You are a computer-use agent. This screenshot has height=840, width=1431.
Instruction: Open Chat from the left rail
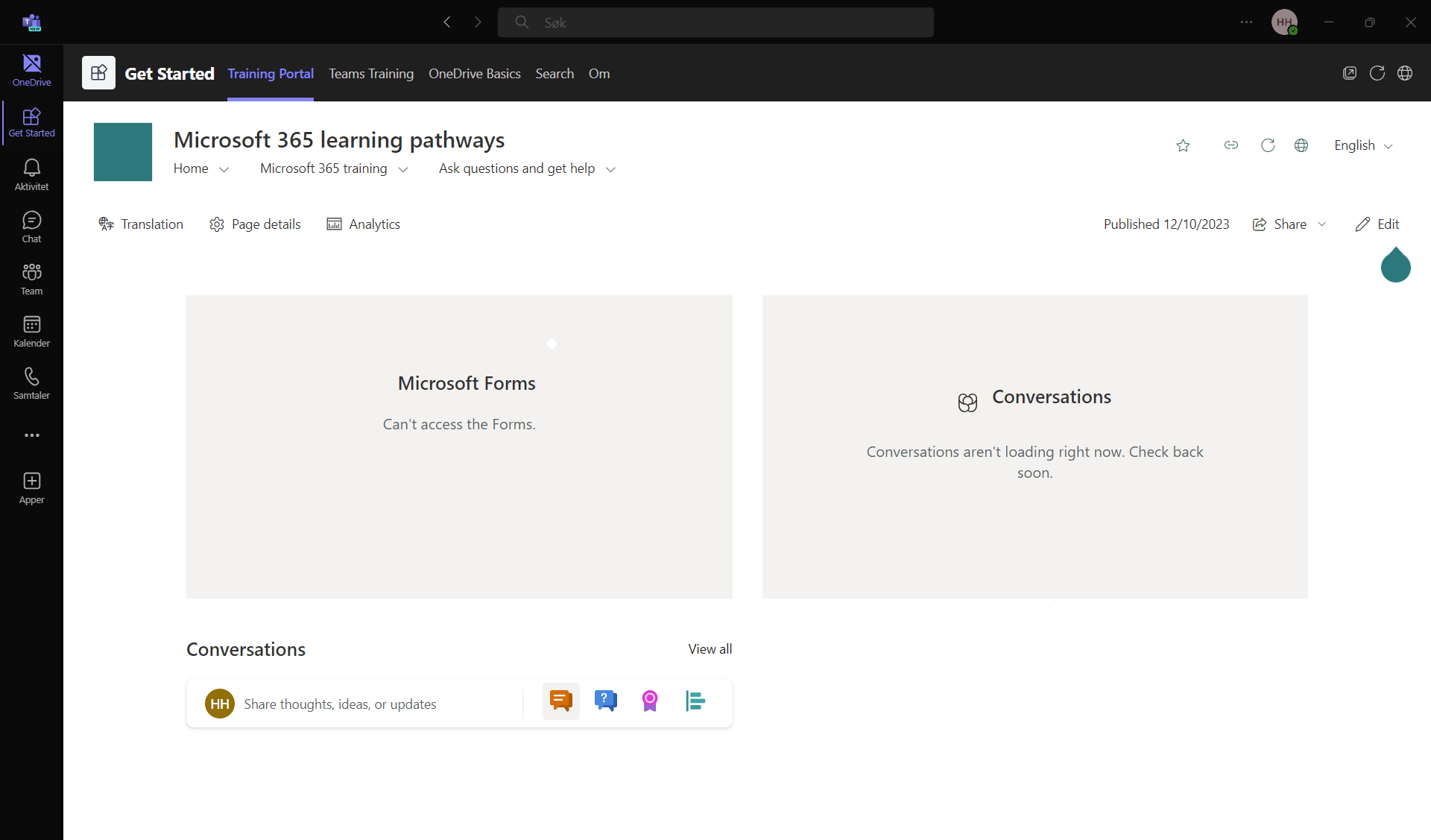pos(31,227)
